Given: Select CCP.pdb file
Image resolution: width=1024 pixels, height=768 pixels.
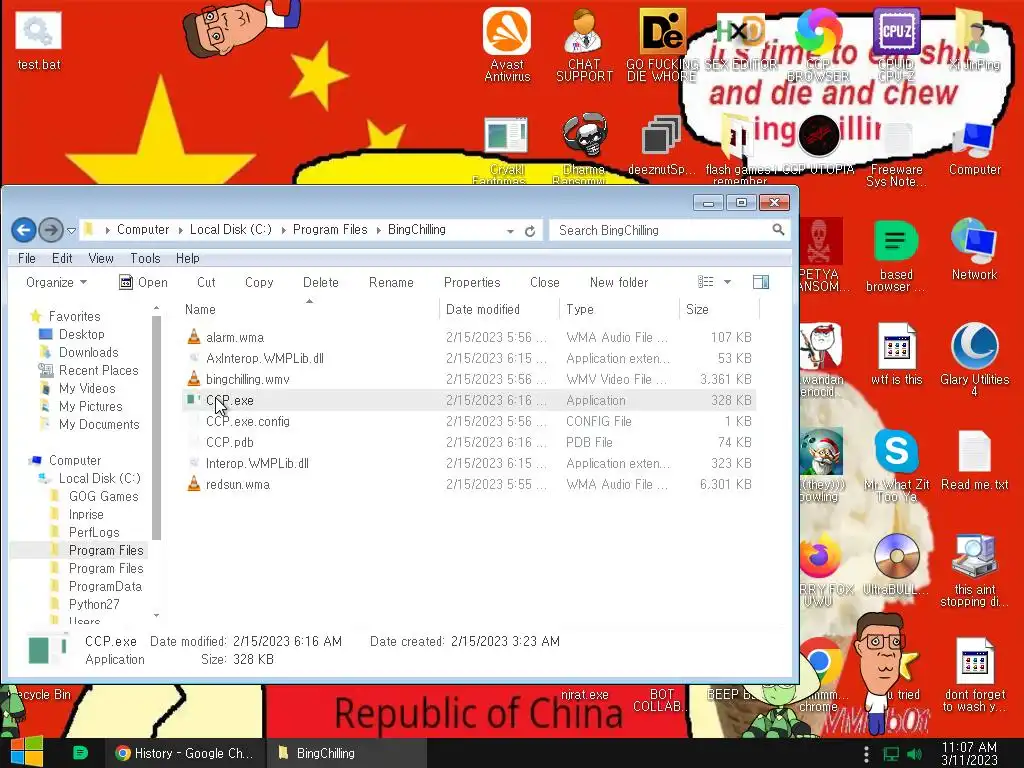Looking at the screenshot, I should tap(469, 442).
